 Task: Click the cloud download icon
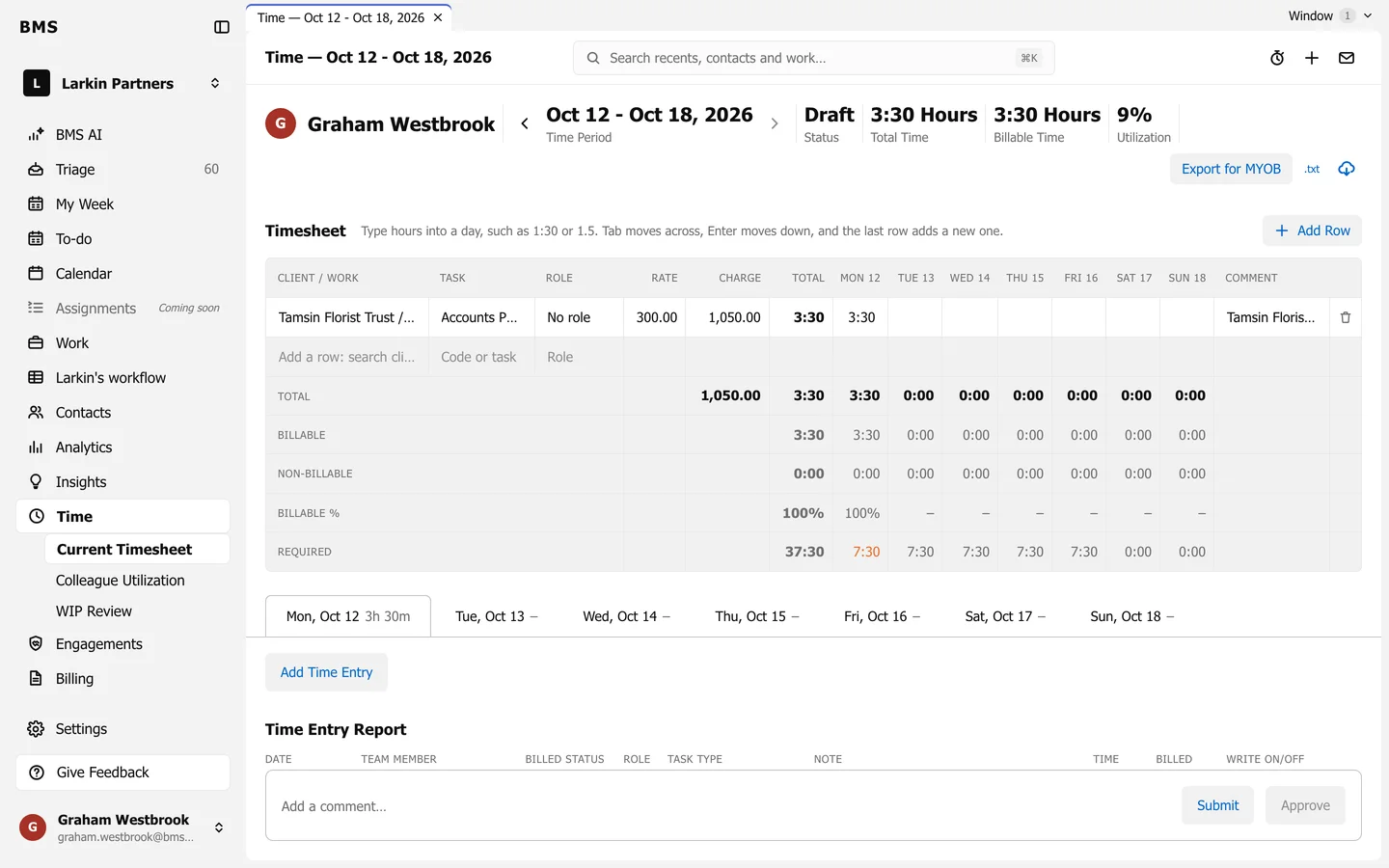coord(1347,169)
